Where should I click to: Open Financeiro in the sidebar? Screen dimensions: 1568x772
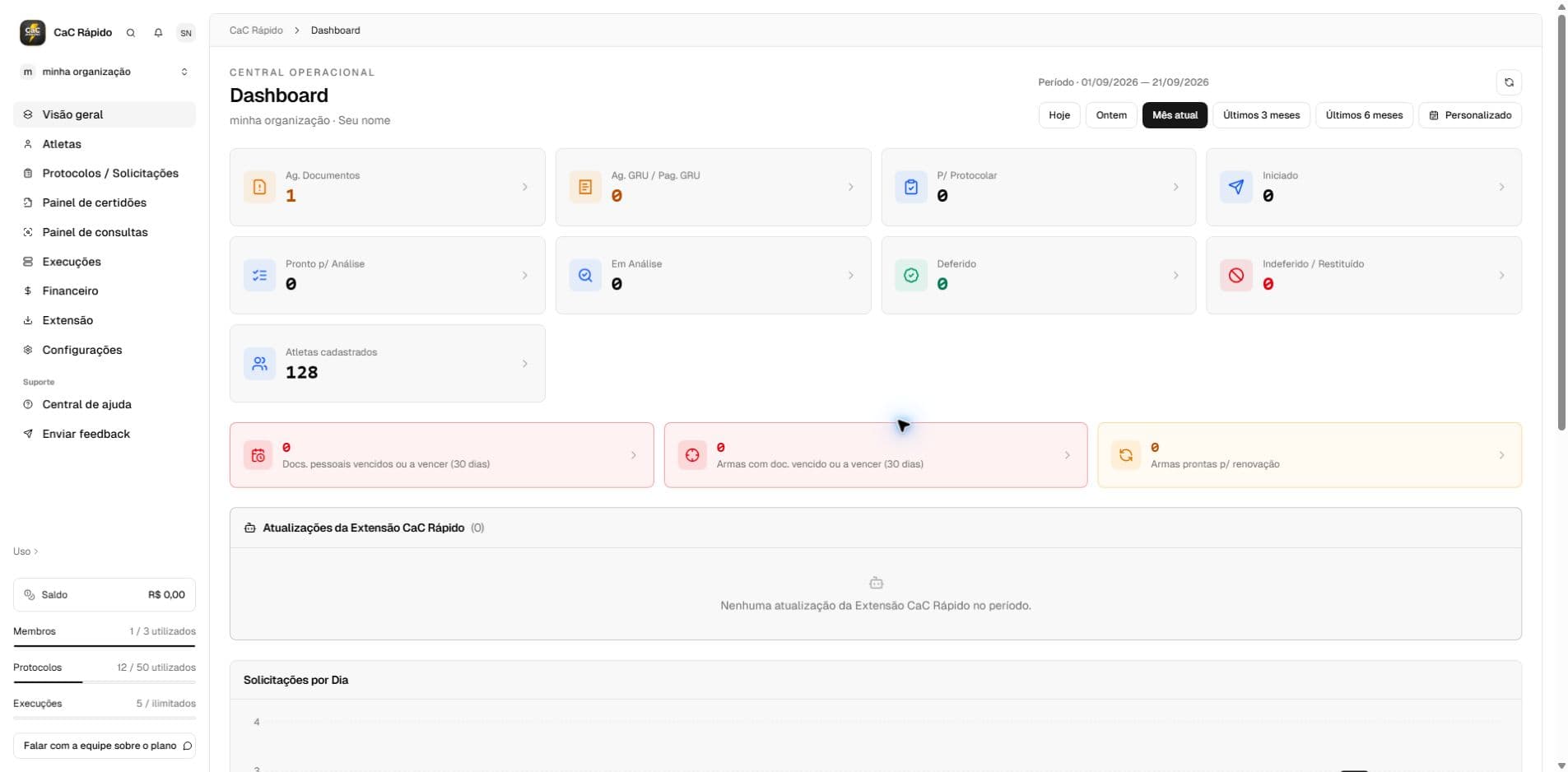pyautogui.click(x=105, y=291)
